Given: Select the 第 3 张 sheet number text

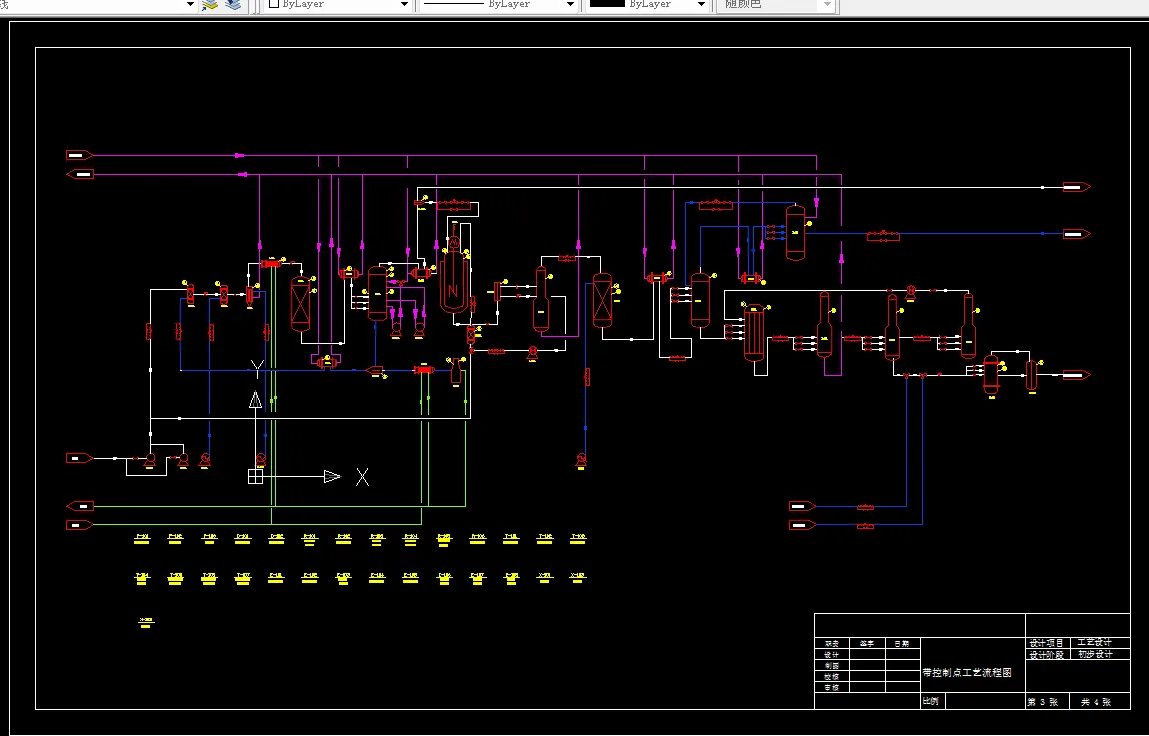Looking at the screenshot, I should tap(1043, 702).
